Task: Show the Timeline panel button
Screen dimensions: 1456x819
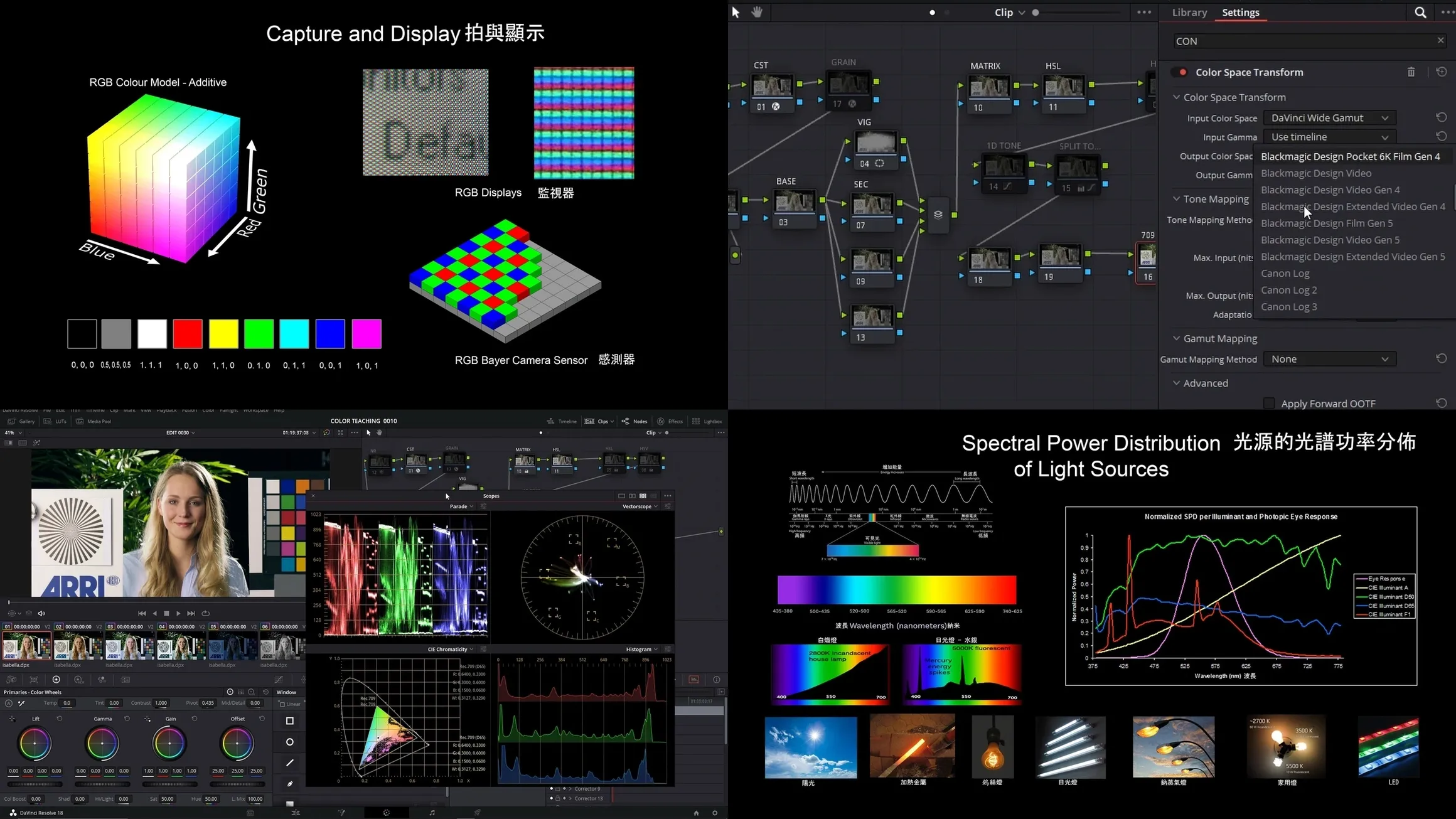Action: click(562, 421)
